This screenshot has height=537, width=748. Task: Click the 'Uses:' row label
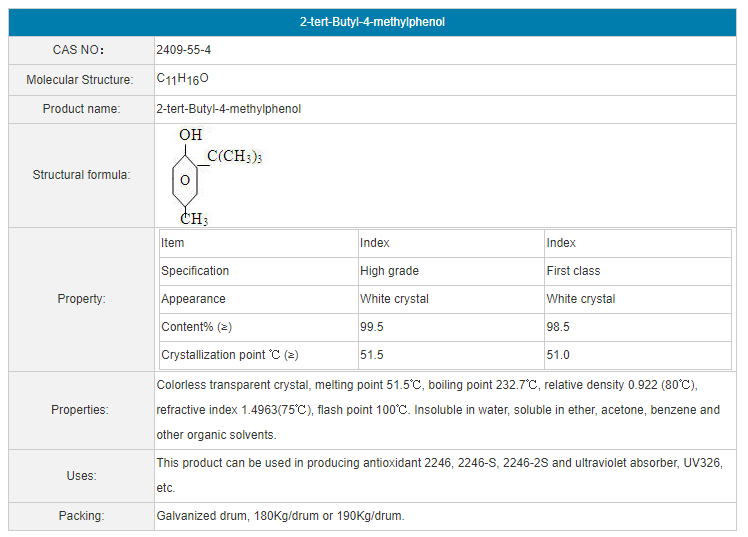[81, 476]
